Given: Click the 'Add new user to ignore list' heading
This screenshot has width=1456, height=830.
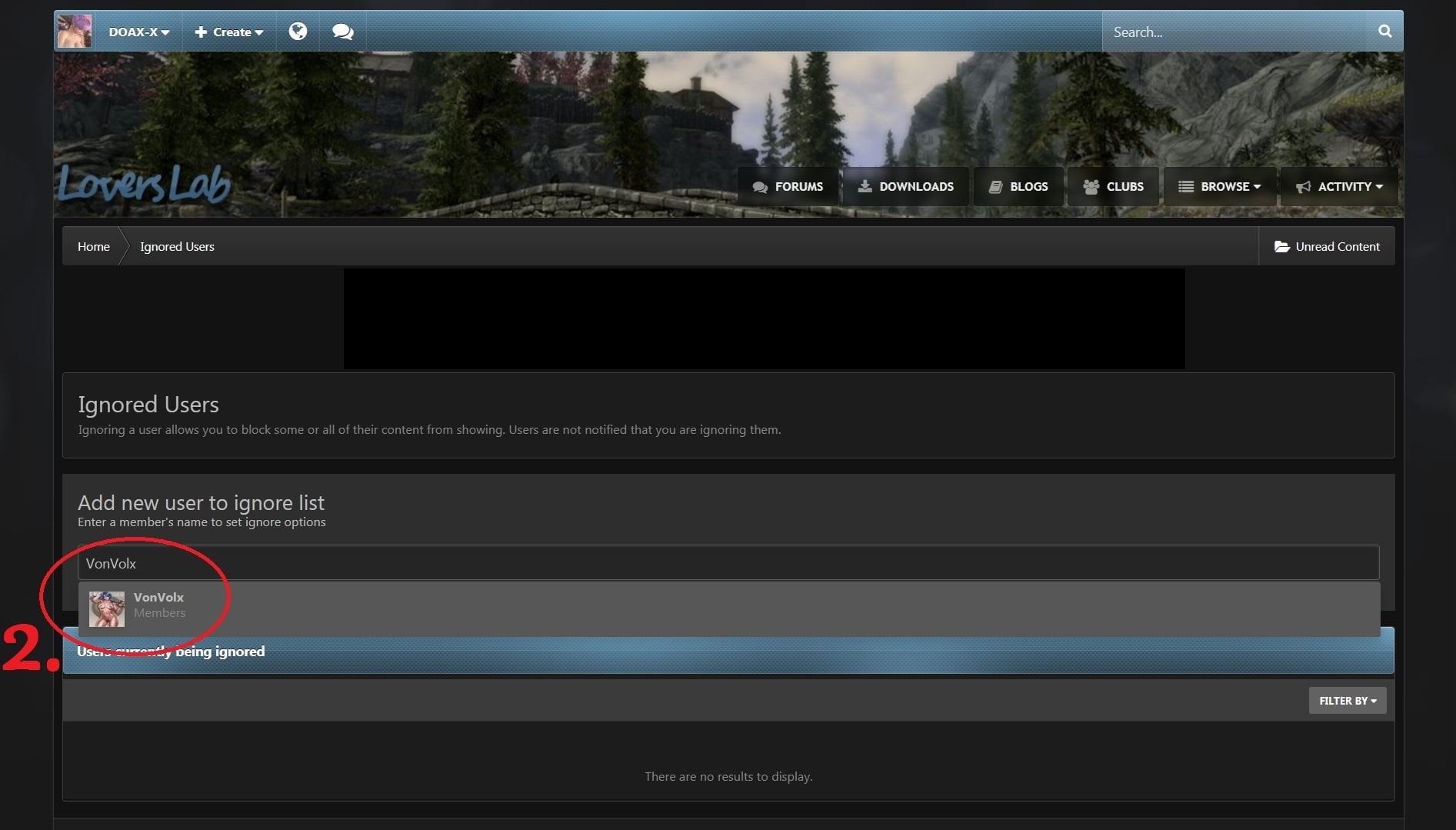Looking at the screenshot, I should coord(201,502).
